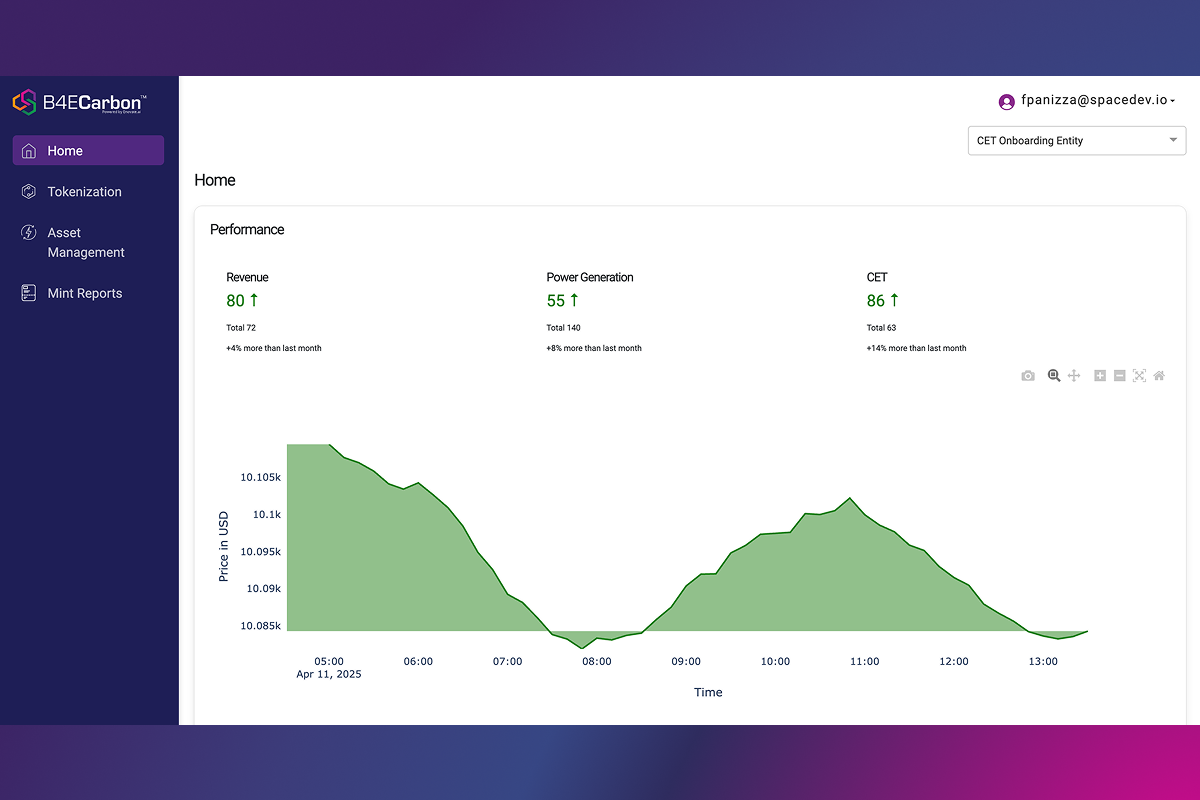The height and width of the screenshot is (800, 1200).
Task: Click the 'Total 140' text
Action: (x=563, y=328)
